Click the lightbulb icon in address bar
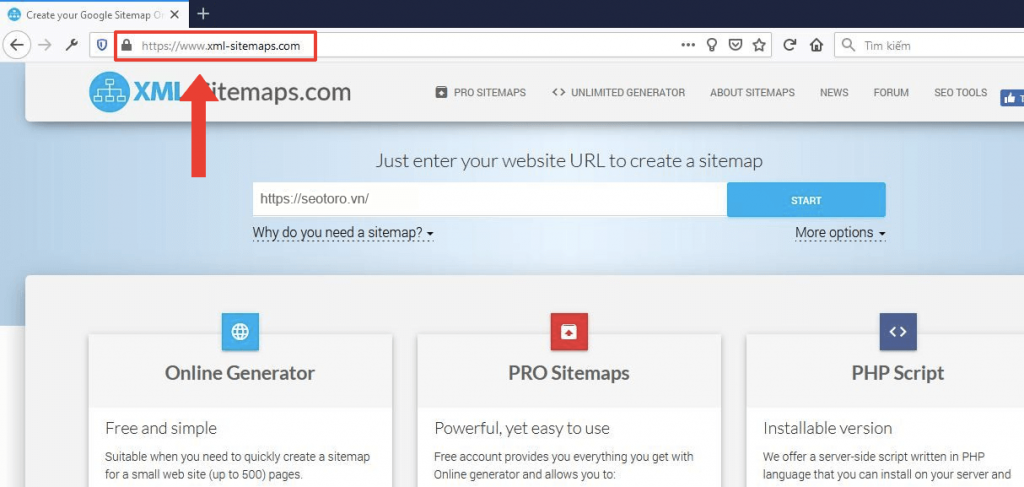1024x487 pixels. [712, 45]
